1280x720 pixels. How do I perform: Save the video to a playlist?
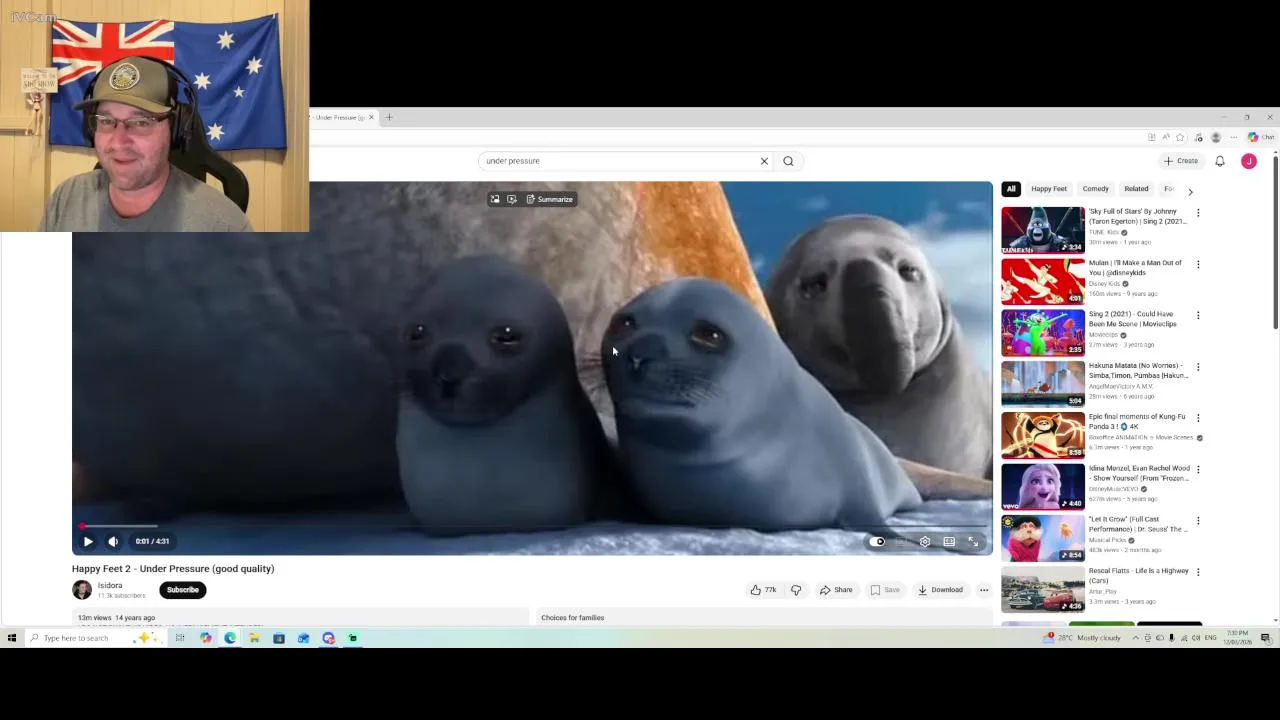(885, 590)
